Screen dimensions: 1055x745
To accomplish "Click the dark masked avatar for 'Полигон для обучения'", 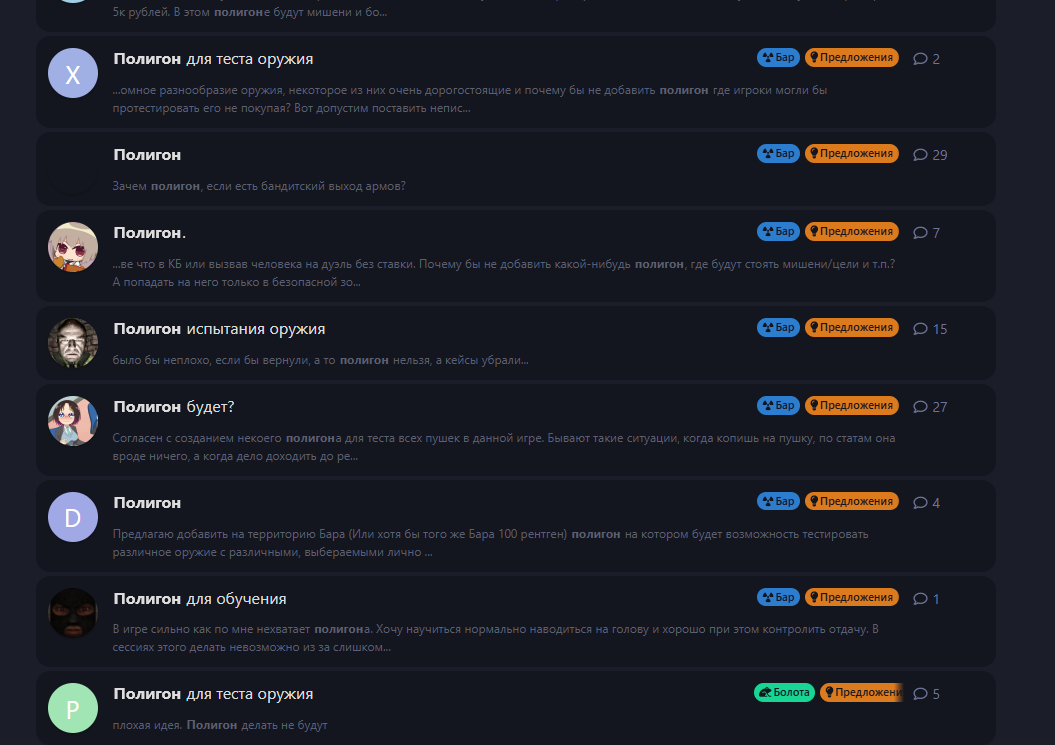I will click(x=73, y=613).
